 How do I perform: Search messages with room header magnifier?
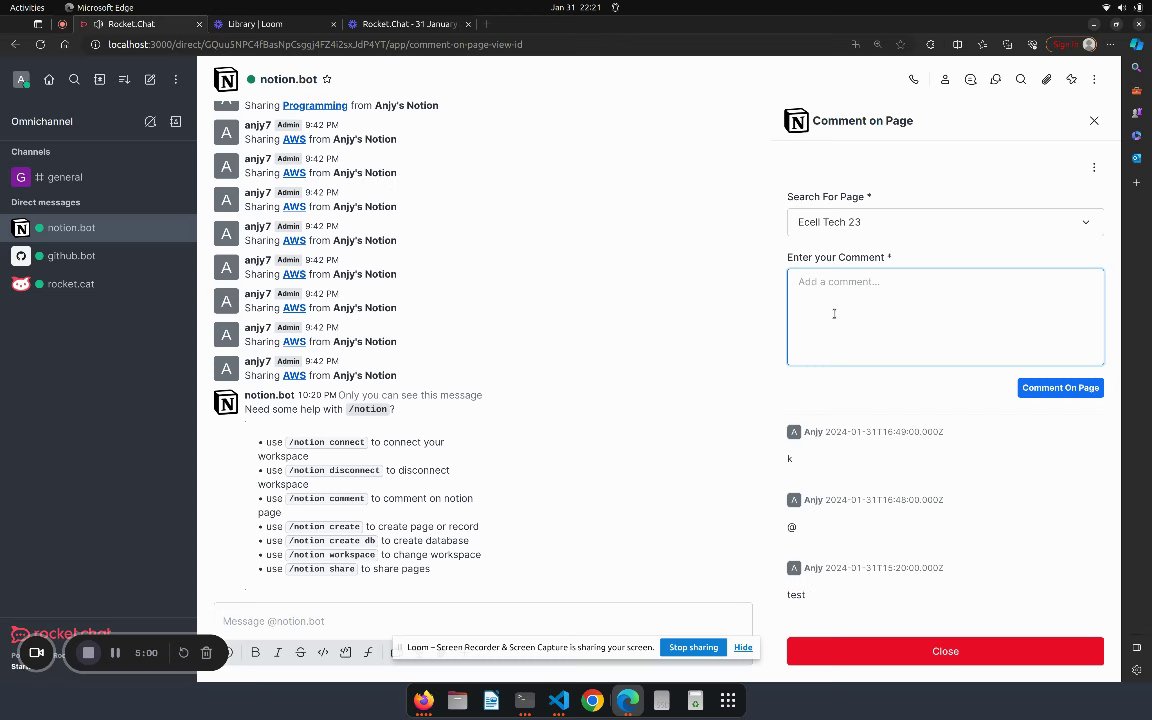click(1020, 79)
